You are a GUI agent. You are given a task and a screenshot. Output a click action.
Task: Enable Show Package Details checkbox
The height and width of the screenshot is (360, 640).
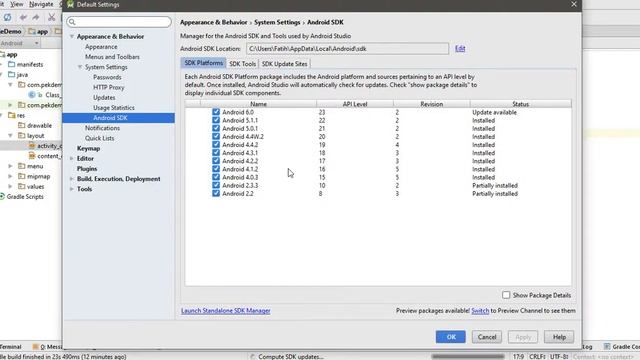pyautogui.click(x=506, y=295)
